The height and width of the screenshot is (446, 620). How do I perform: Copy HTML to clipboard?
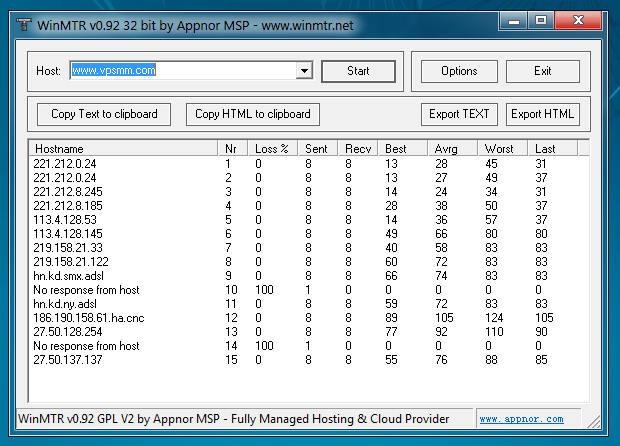pos(252,114)
